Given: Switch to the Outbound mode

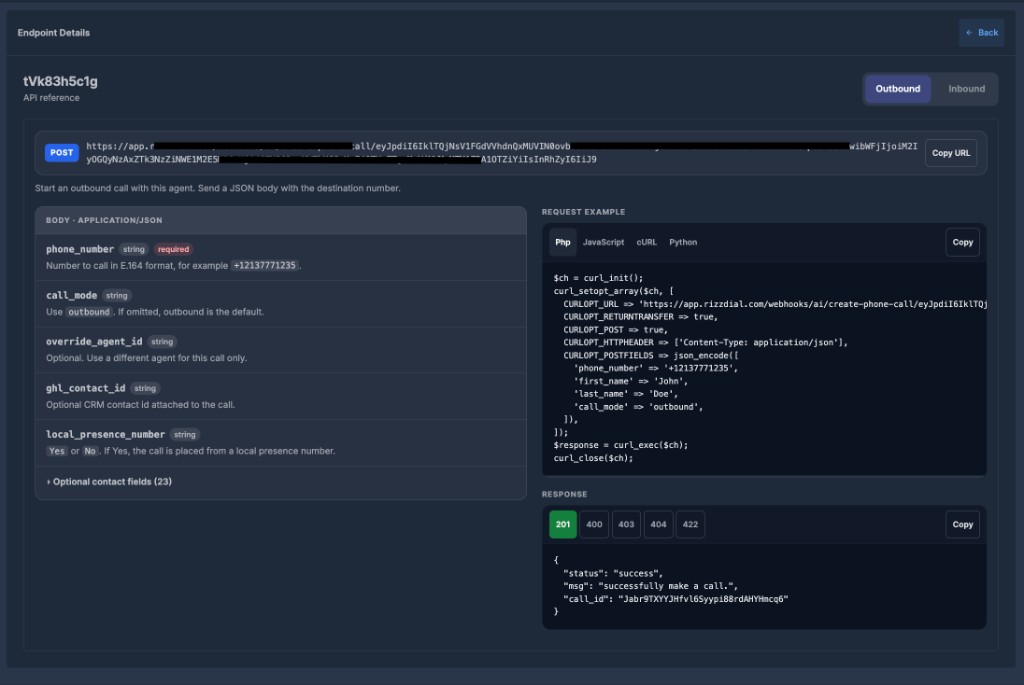Looking at the screenshot, I should tap(897, 89).
